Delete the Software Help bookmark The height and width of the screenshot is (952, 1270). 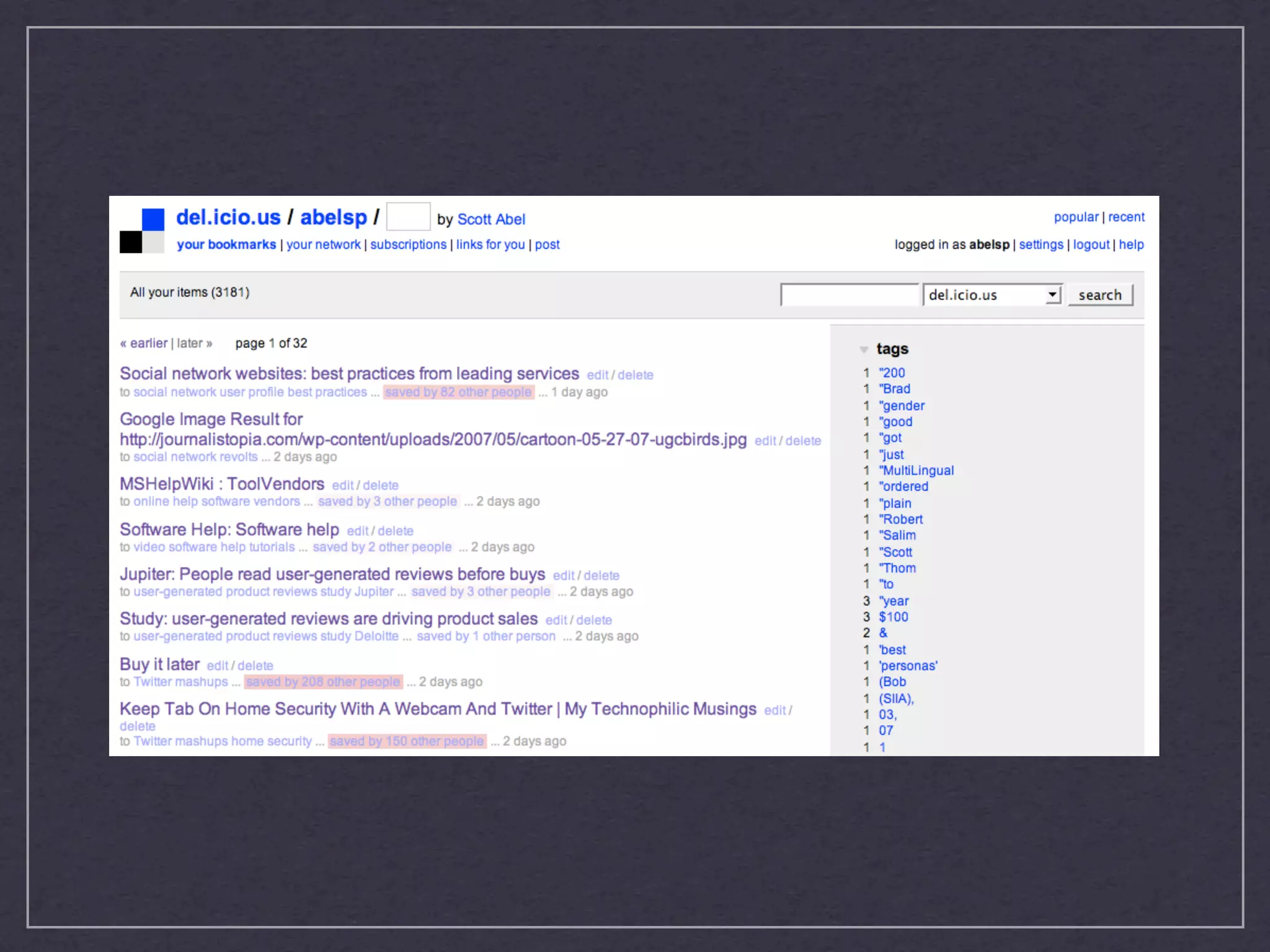pyautogui.click(x=395, y=531)
